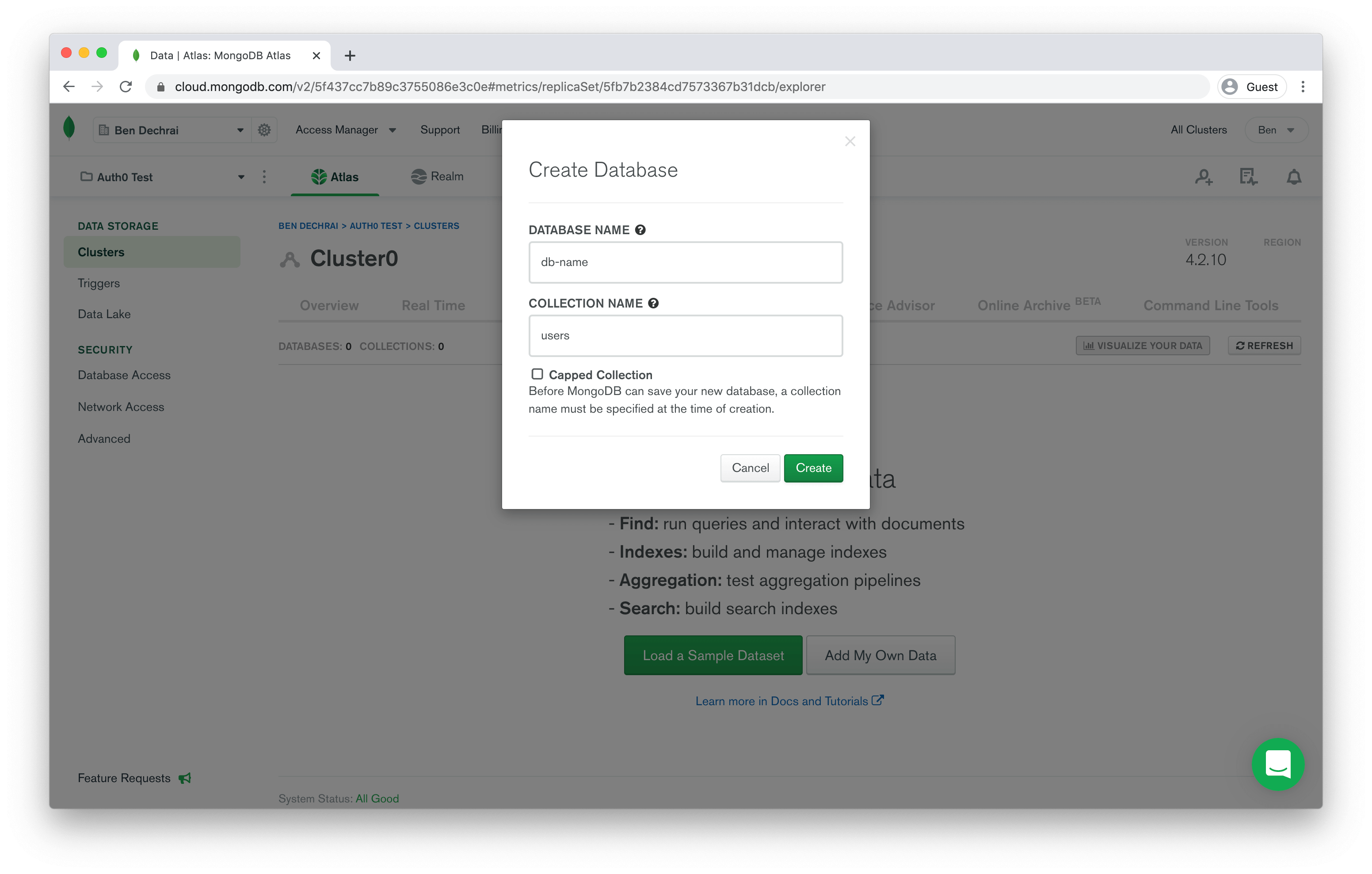
Task: Click the Triggers item in sidebar
Action: pos(99,282)
